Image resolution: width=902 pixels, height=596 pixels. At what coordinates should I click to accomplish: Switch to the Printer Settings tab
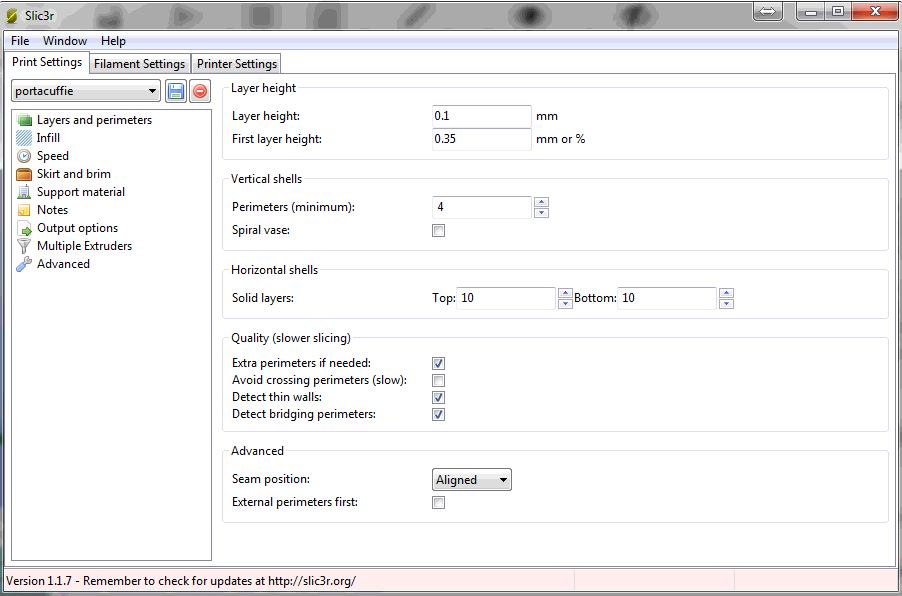coord(237,64)
